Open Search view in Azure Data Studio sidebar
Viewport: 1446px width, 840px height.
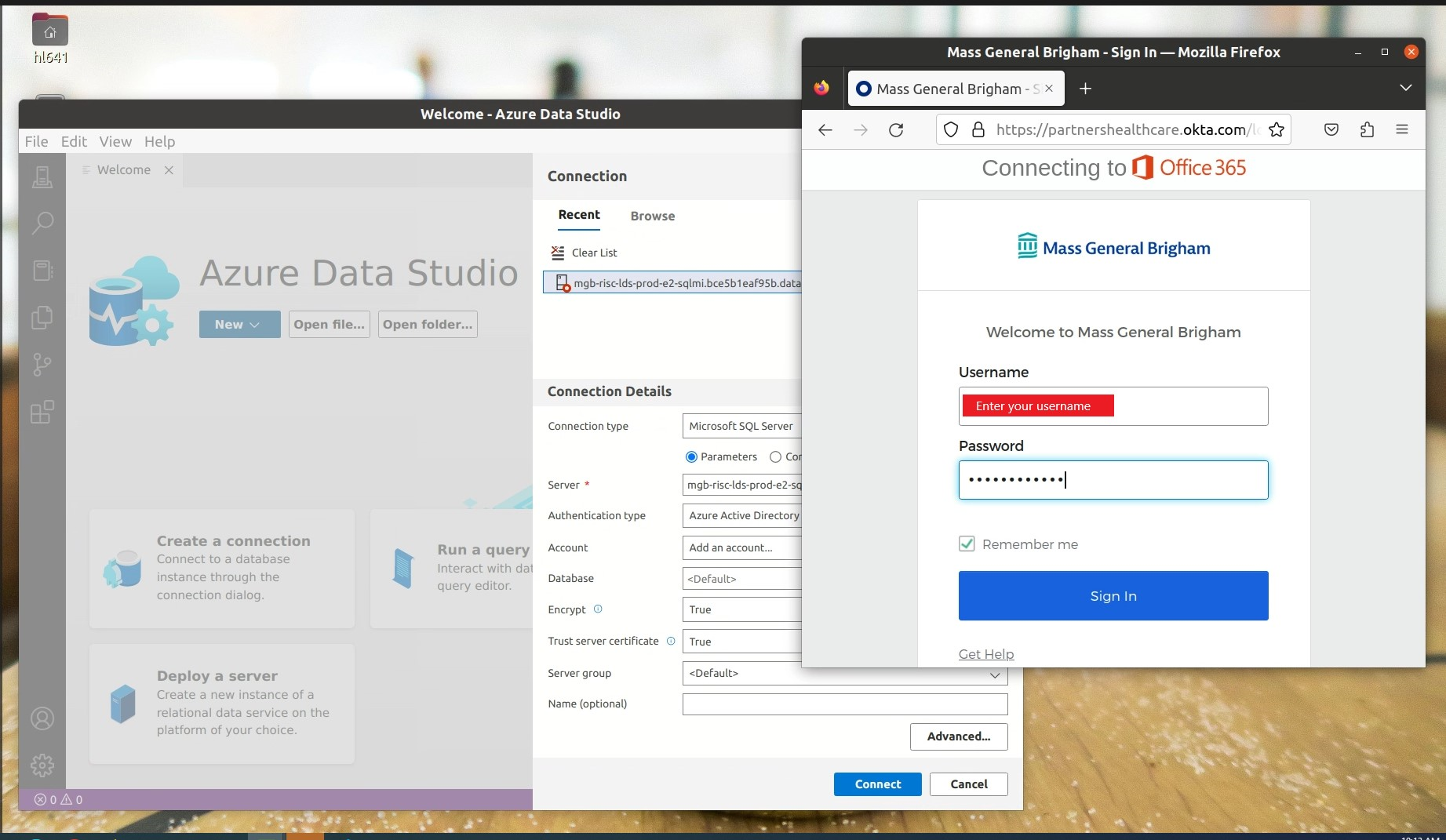(x=42, y=224)
